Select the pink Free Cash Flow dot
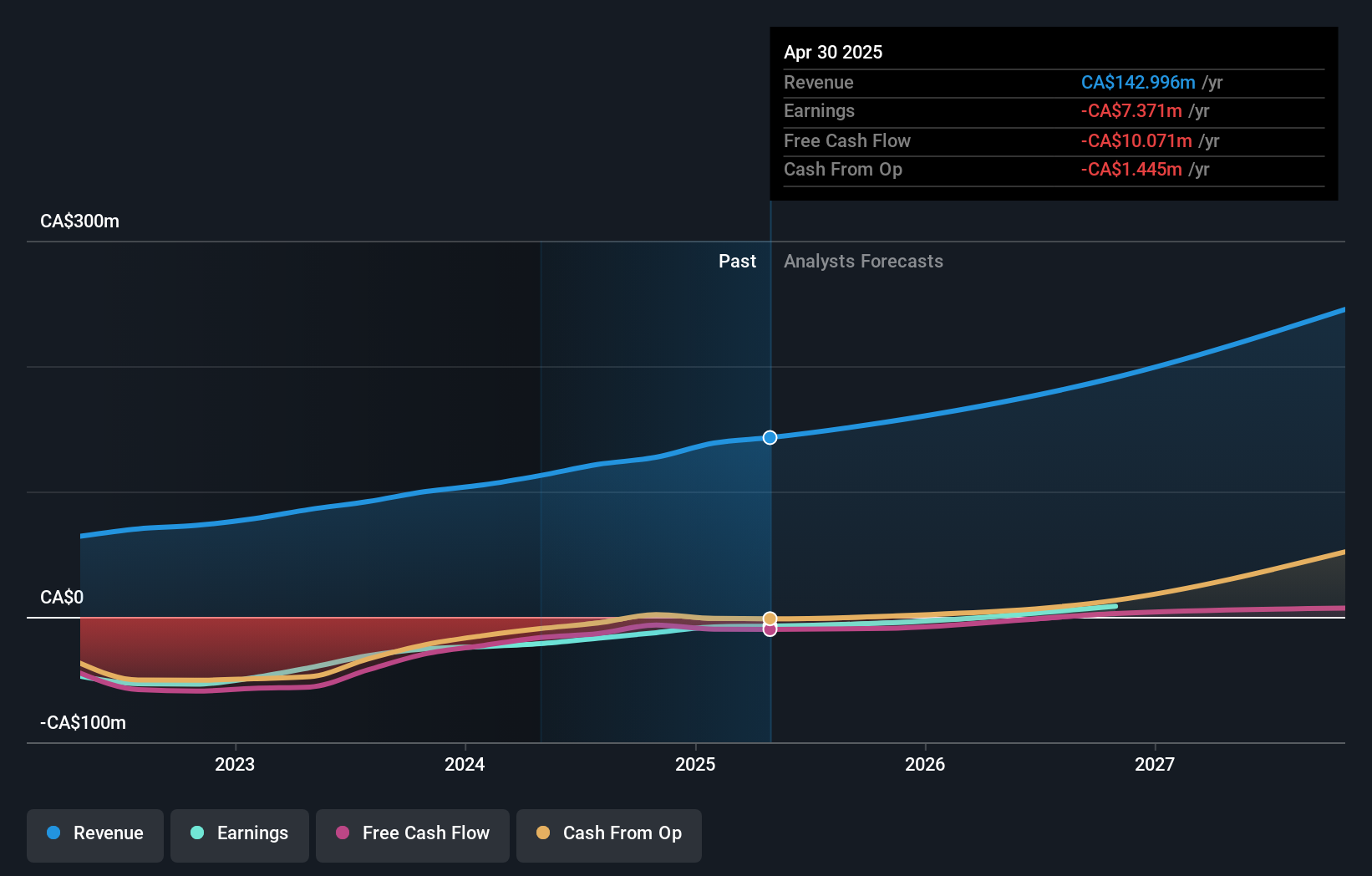Image resolution: width=1372 pixels, height=876 pixels. point(343,833)
